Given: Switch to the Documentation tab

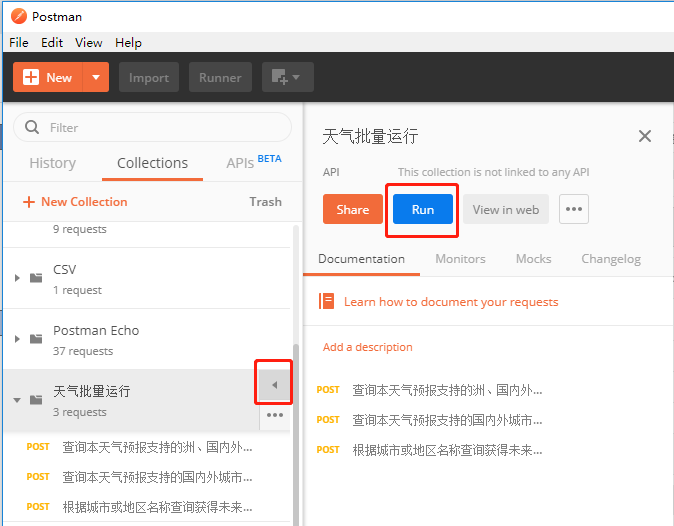Looking at the screenshot, I should (x=362, y=259).
